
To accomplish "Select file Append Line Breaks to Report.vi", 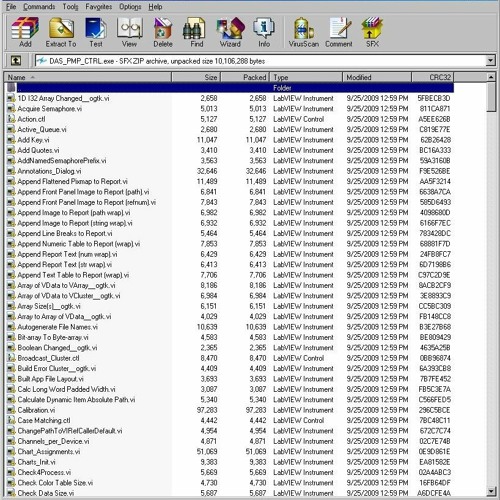I will click(65, 233).
